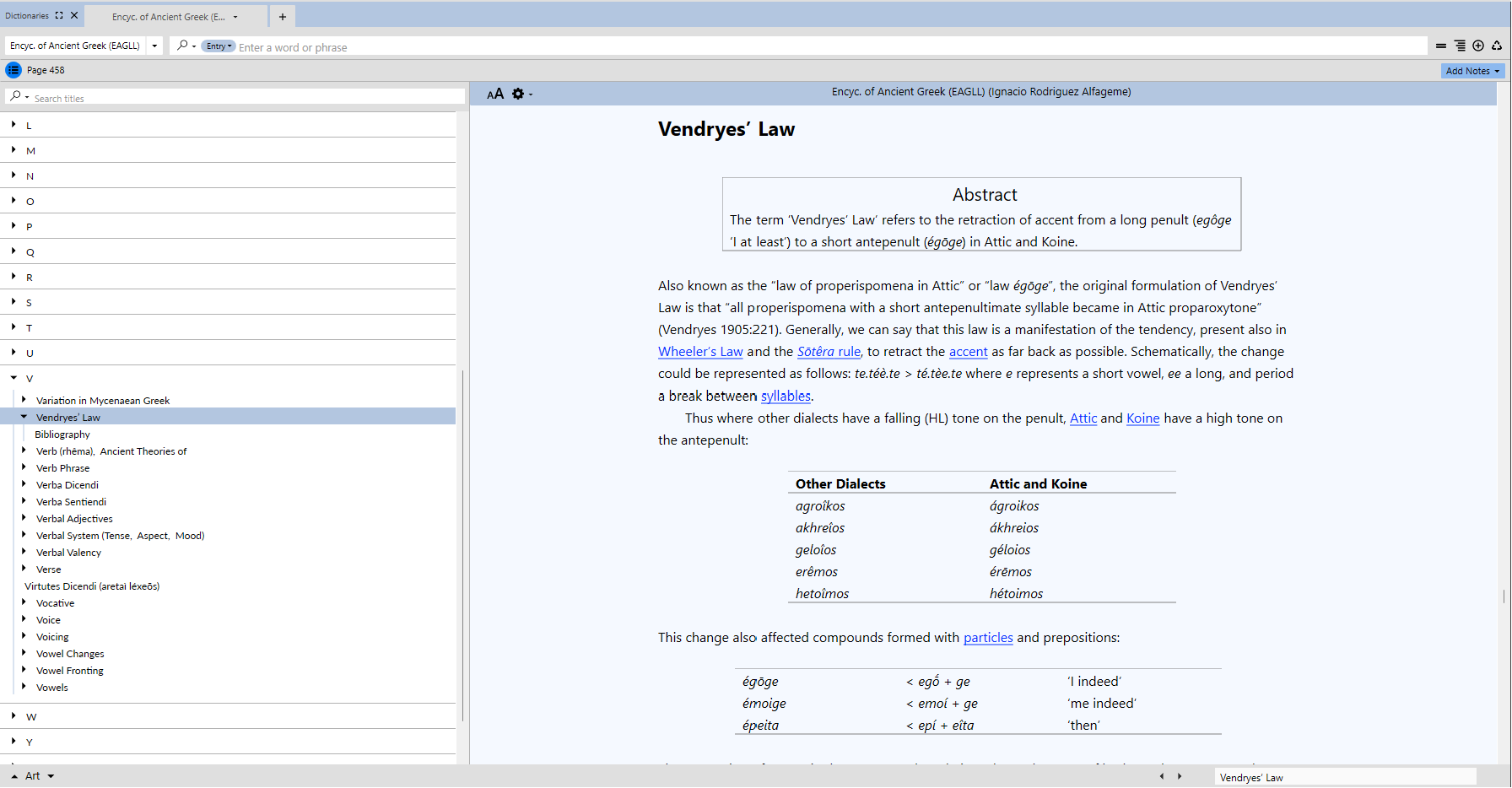This screenshot has width=1512, height=788.
Task: Click the Enter a word or phrase field
Action: (x=831, y=47)
